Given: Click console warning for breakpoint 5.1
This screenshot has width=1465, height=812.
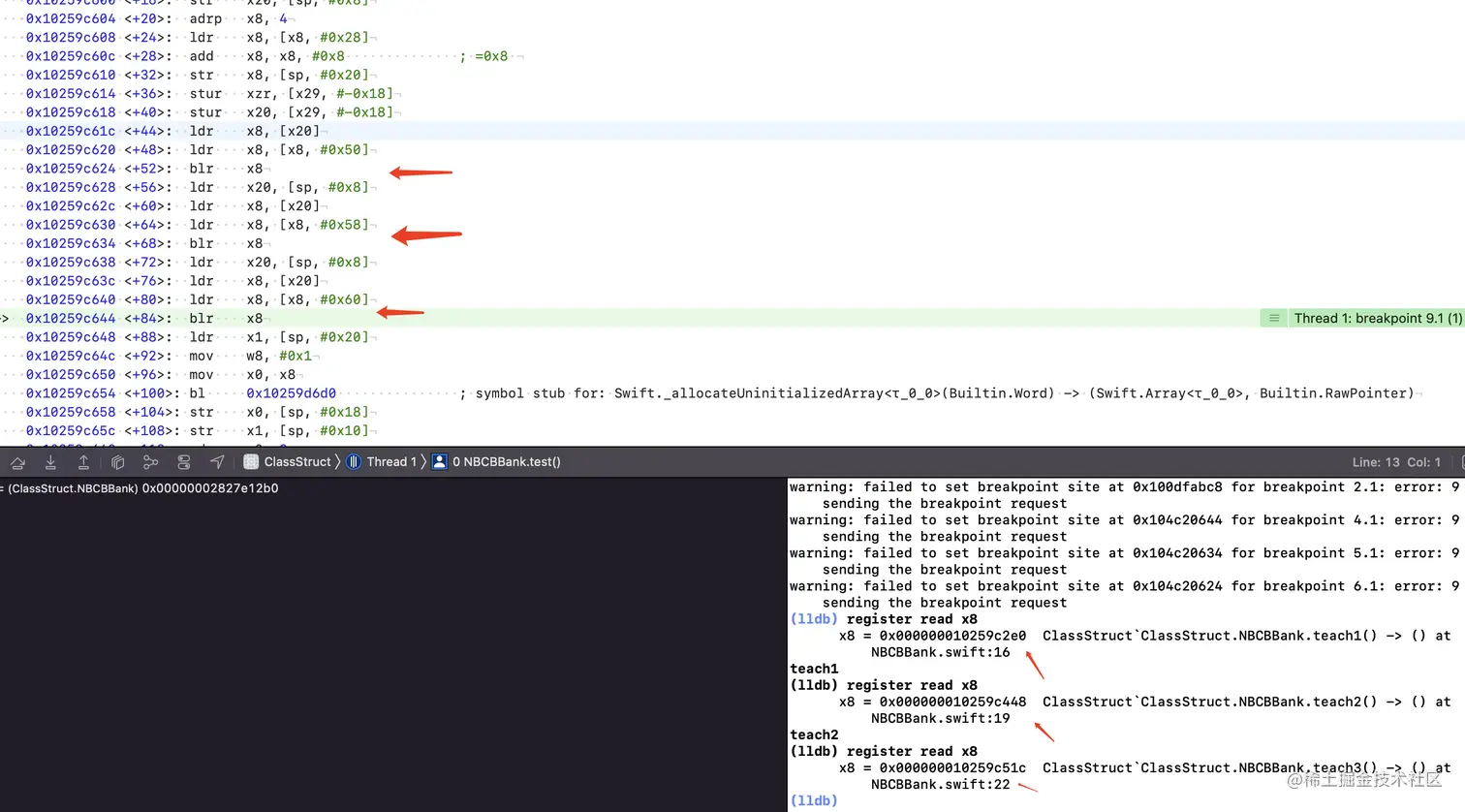Looking at the screenshot, I should click(x=1125, y=561).
